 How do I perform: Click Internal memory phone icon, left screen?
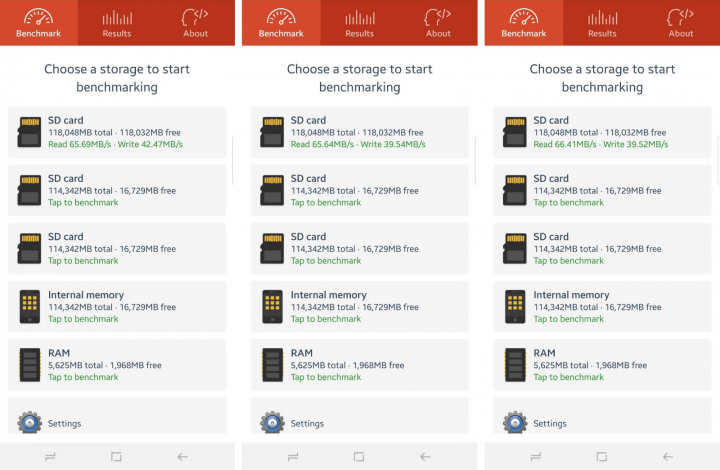pyautogui.click(x=29, y=307)
